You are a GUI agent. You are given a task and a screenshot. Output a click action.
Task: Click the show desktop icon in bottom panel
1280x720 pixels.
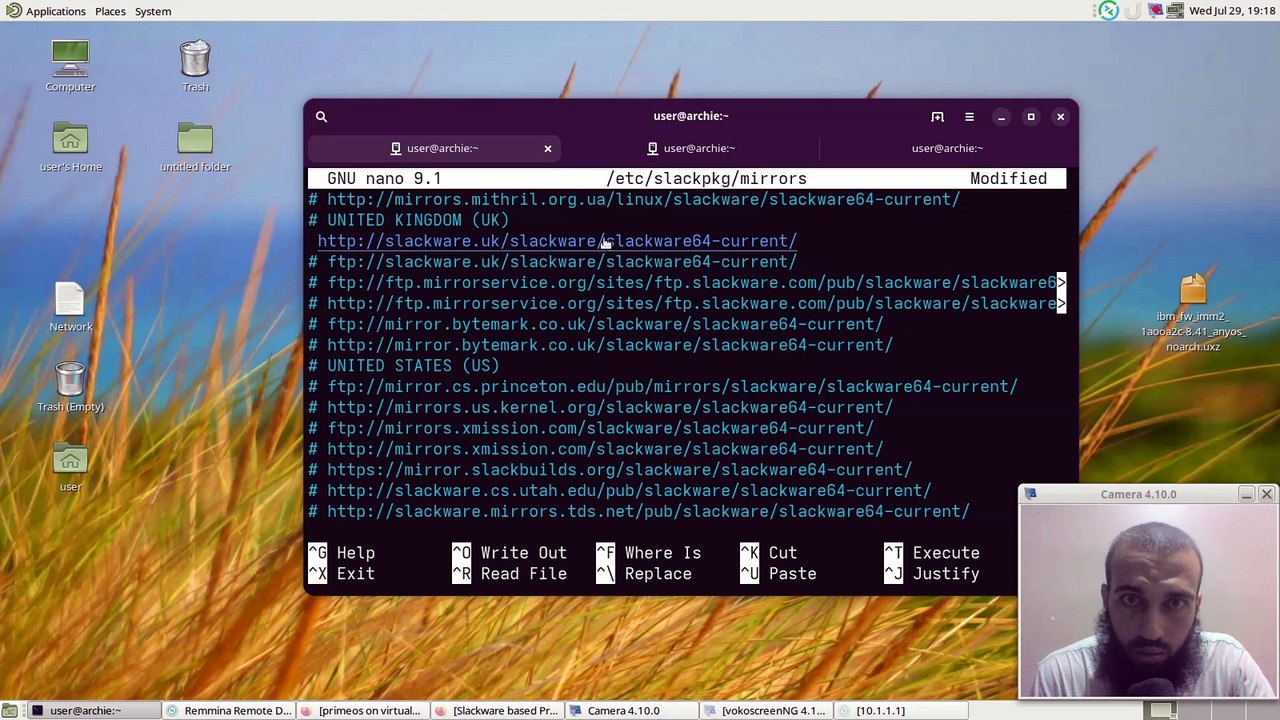coord(9,711)
